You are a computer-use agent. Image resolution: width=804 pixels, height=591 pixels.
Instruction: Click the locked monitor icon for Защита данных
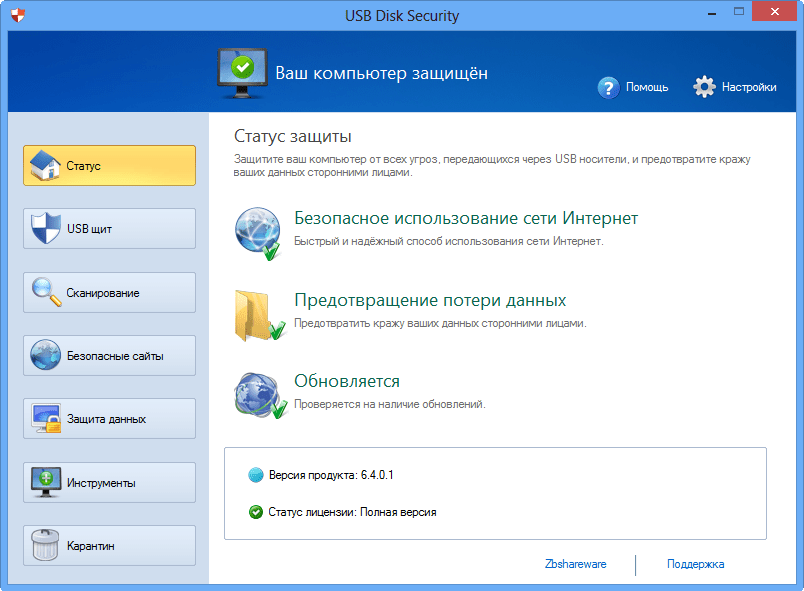[46, 419]
